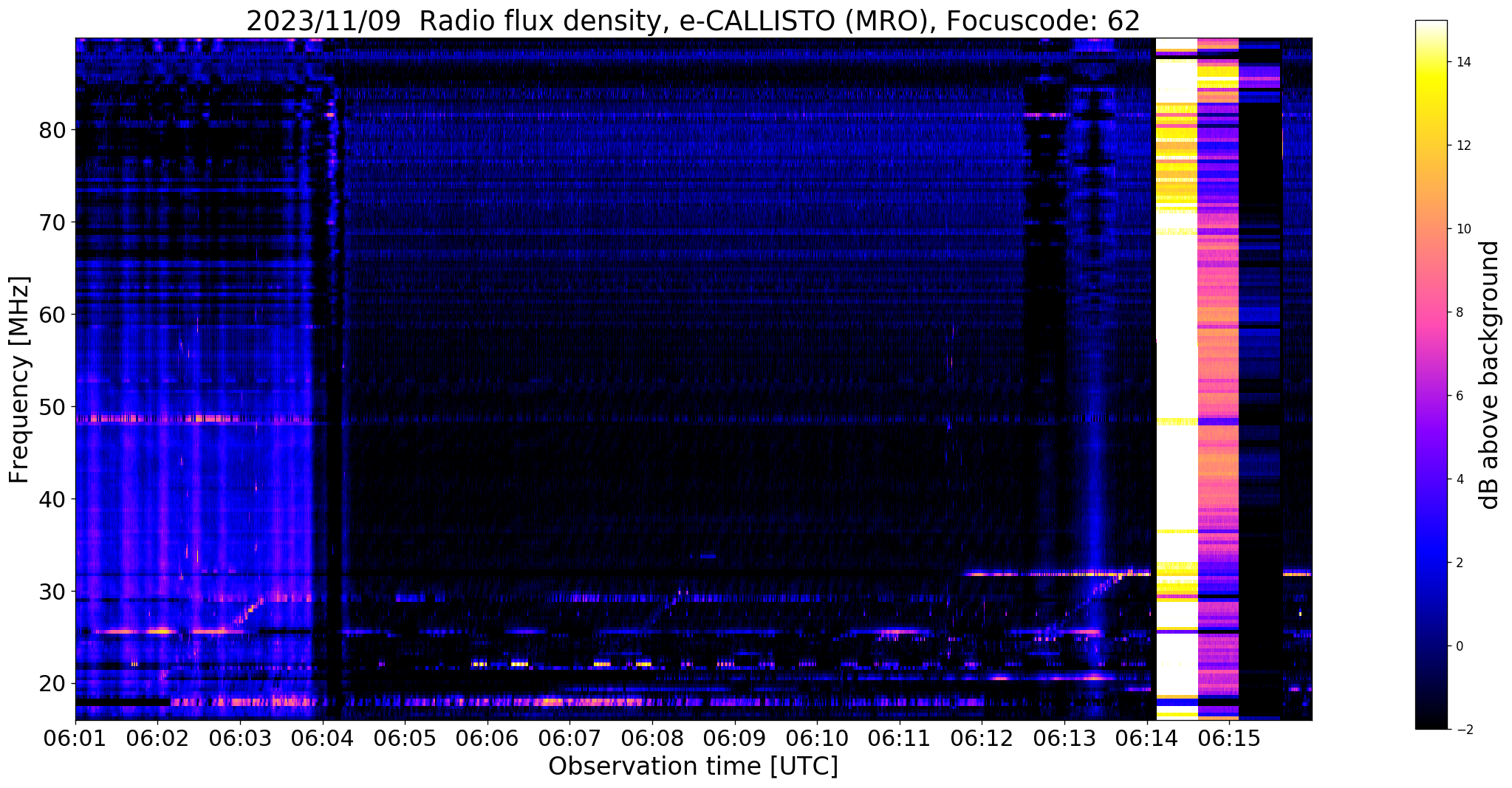Click the 06:13 time tick label
Screen dimensions: 1512x788
tap(1064, 739)
